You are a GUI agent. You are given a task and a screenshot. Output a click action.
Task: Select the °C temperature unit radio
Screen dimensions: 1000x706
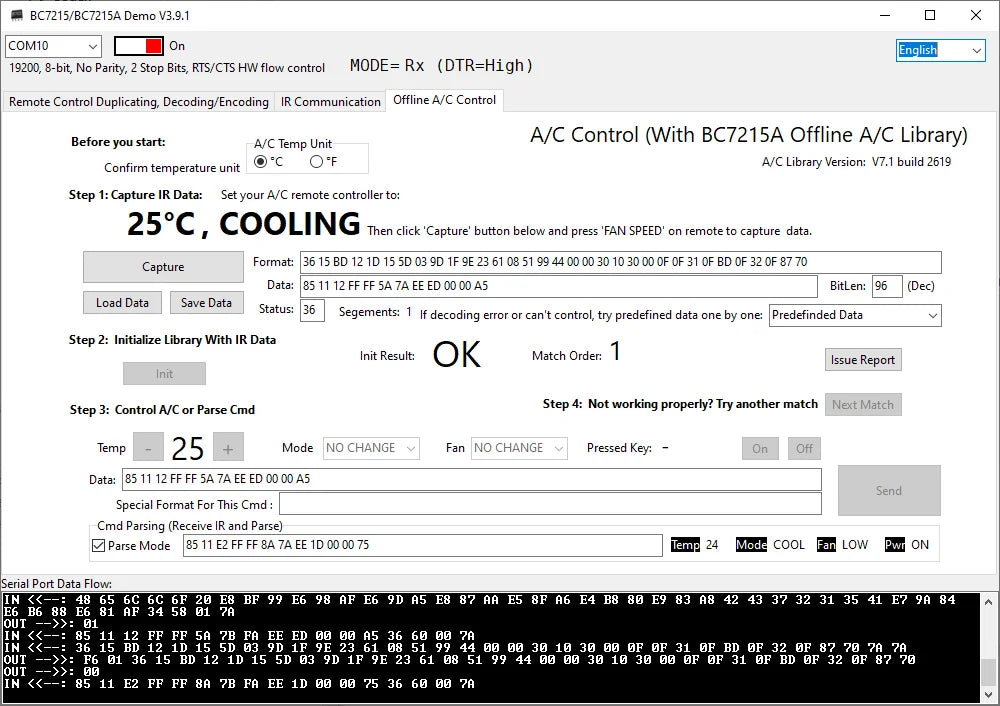click(x=260, y=162)
